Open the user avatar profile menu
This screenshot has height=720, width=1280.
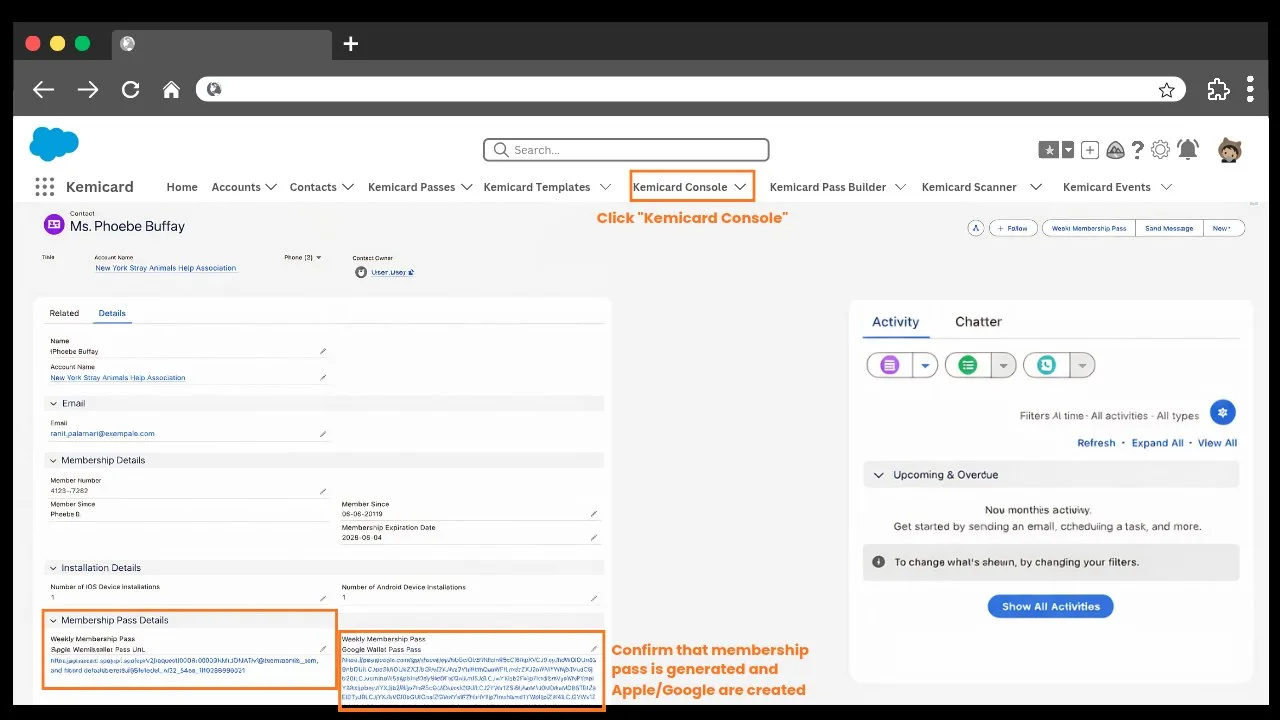(1229, 150)
